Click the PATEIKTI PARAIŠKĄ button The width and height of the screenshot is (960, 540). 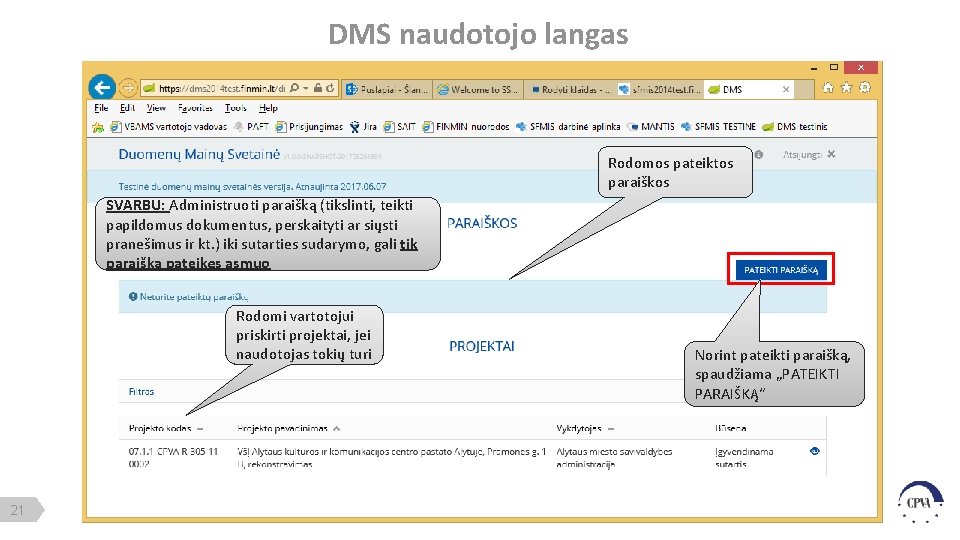(x=781, y=269)
